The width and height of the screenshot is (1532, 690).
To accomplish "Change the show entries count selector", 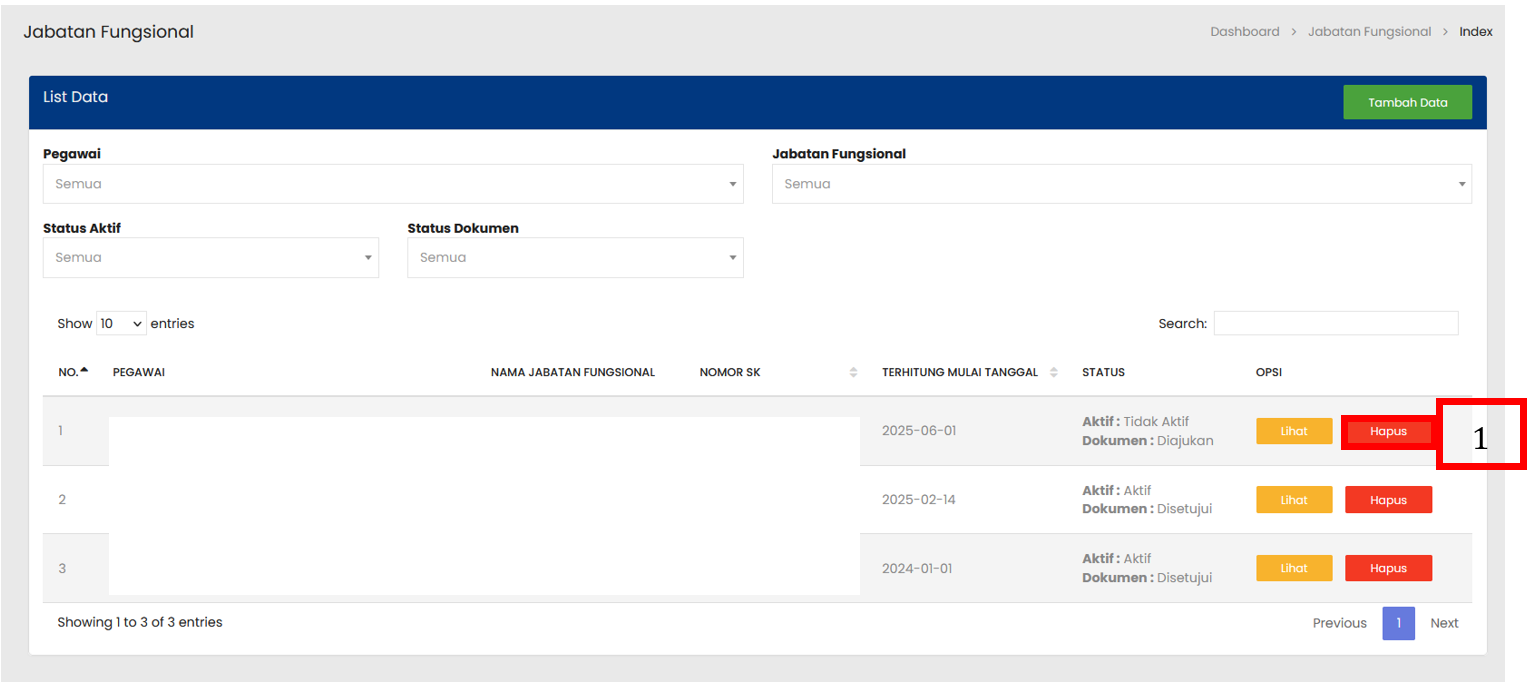I will pyautogui.click(x=121, y=324).
